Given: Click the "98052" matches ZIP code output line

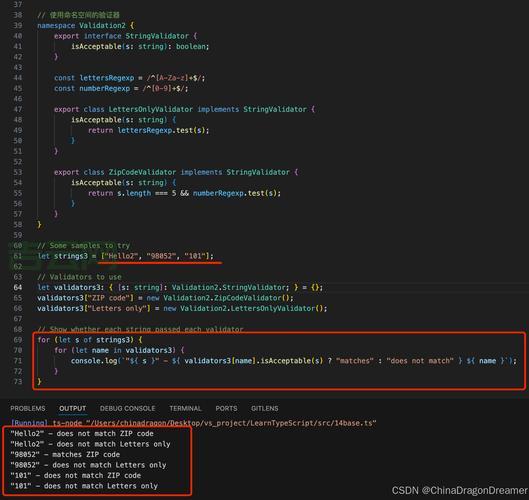Looking at the screenshot, I should pyautogui.click(x=65, y=454).
